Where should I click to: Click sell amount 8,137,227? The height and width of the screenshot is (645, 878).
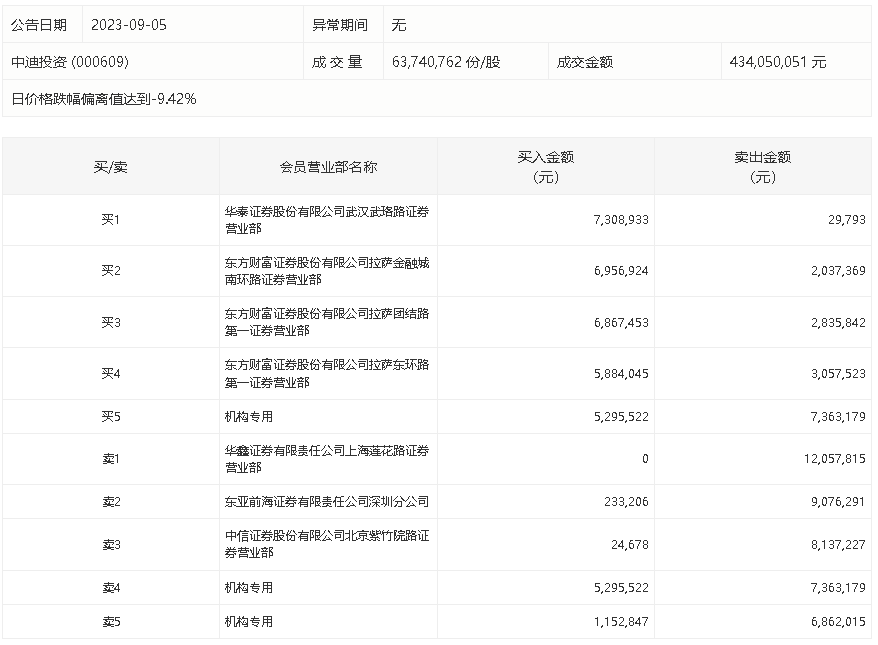838,544
